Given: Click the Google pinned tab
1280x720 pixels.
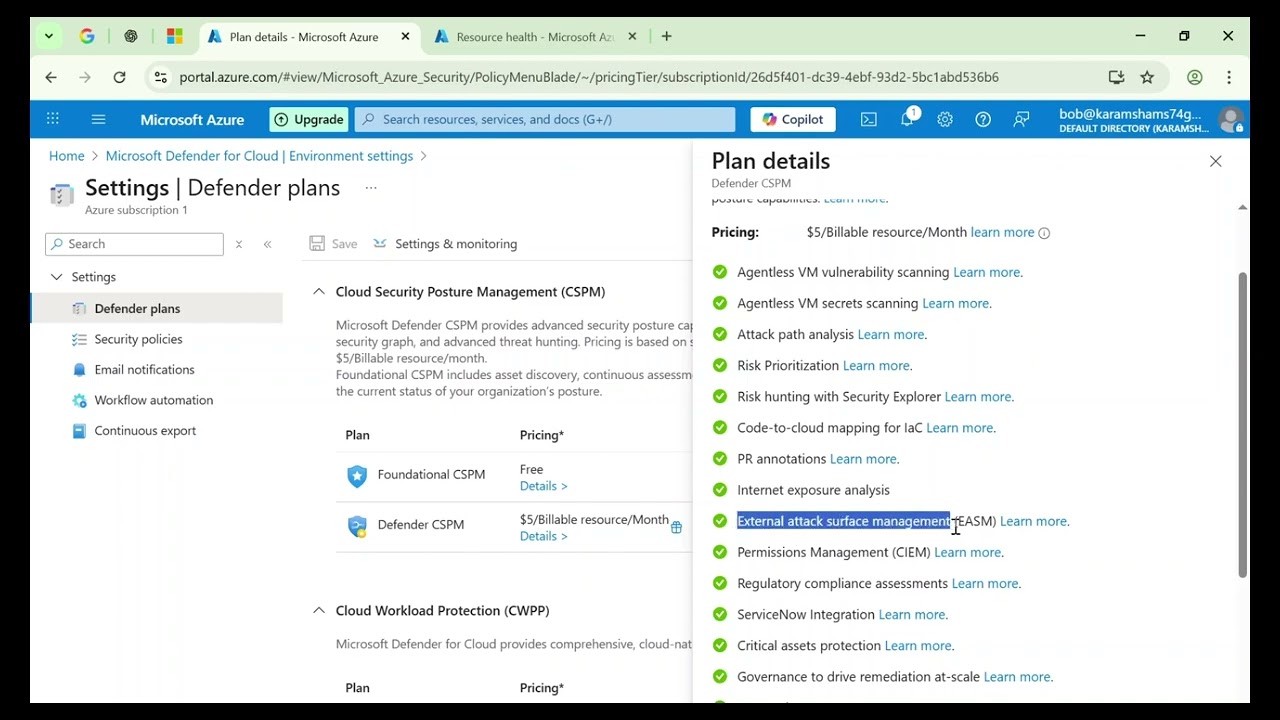Looking at the screenshot, I should pyautogui.click(x=87, y=36).
